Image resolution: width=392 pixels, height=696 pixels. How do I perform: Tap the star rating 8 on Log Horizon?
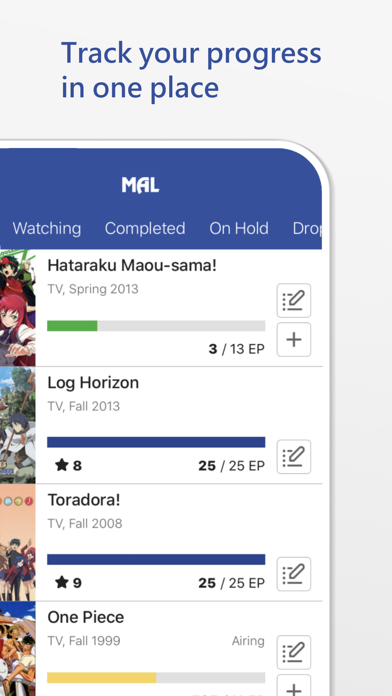(x=68, y=465)
